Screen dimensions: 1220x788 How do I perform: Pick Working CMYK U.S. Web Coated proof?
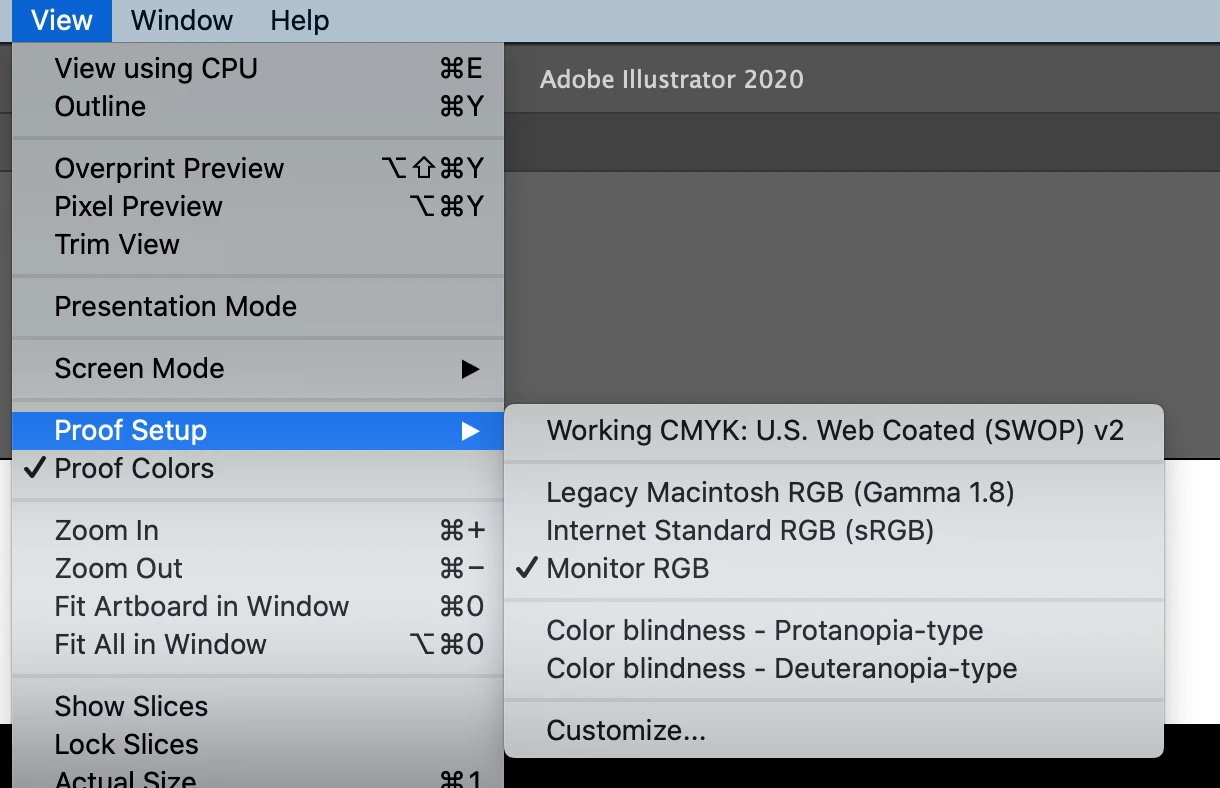[834, 431]
